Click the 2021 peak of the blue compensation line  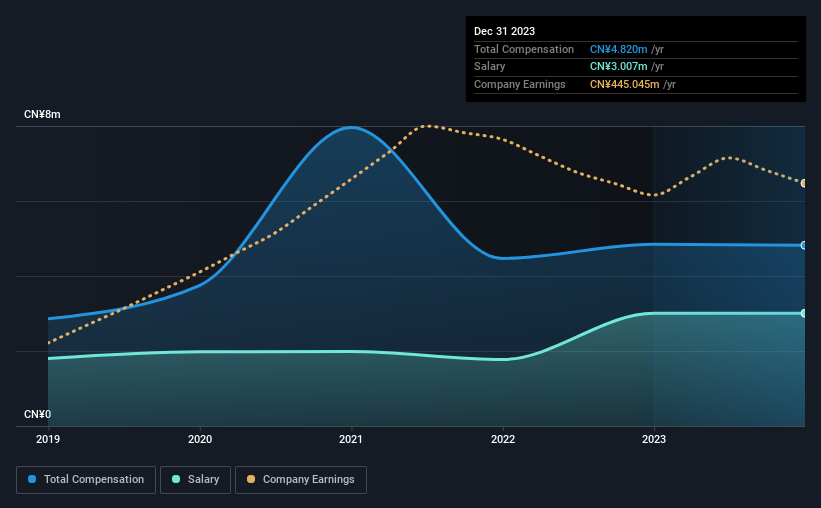point(351,127)
